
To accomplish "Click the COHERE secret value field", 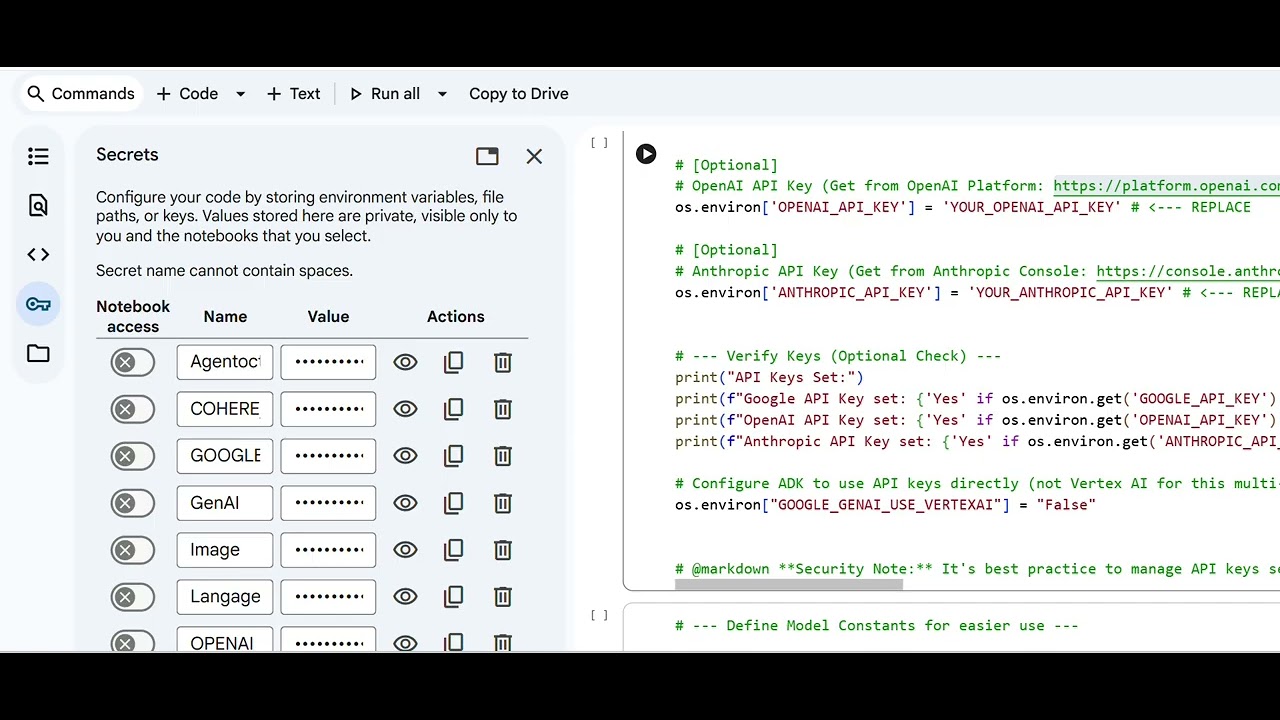I will click(328, 409).
